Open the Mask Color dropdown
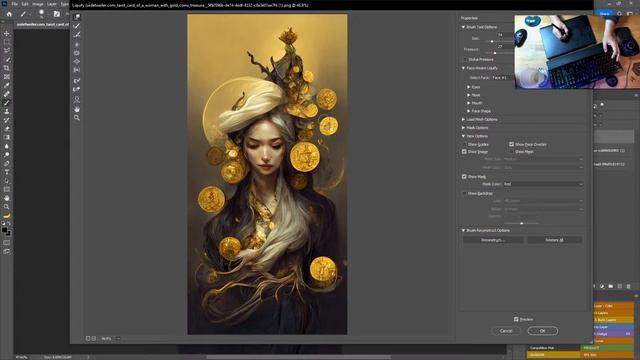640x360 pixels. 543,184
